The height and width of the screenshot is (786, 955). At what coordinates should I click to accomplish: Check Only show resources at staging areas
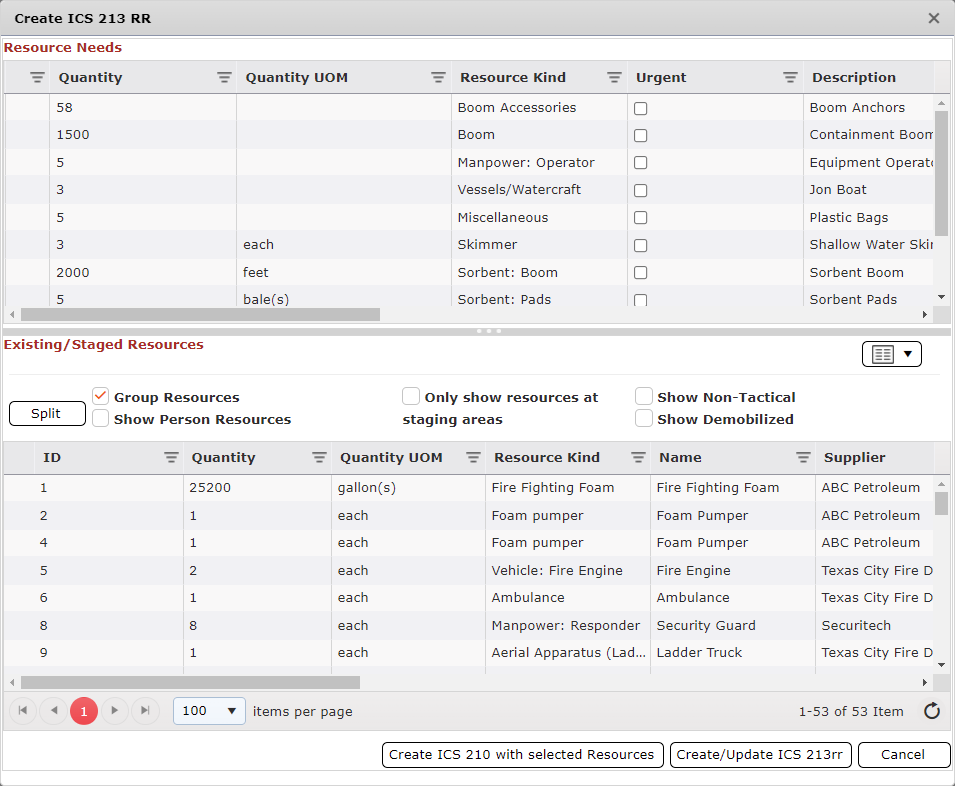(x=411, y=396)
